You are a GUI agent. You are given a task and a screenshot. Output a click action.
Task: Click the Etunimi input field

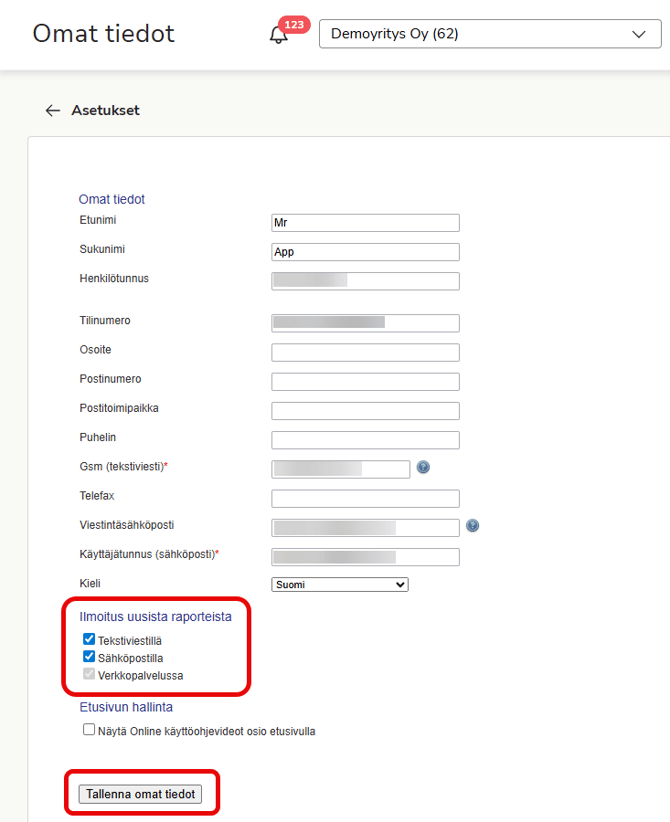(365, 223)
